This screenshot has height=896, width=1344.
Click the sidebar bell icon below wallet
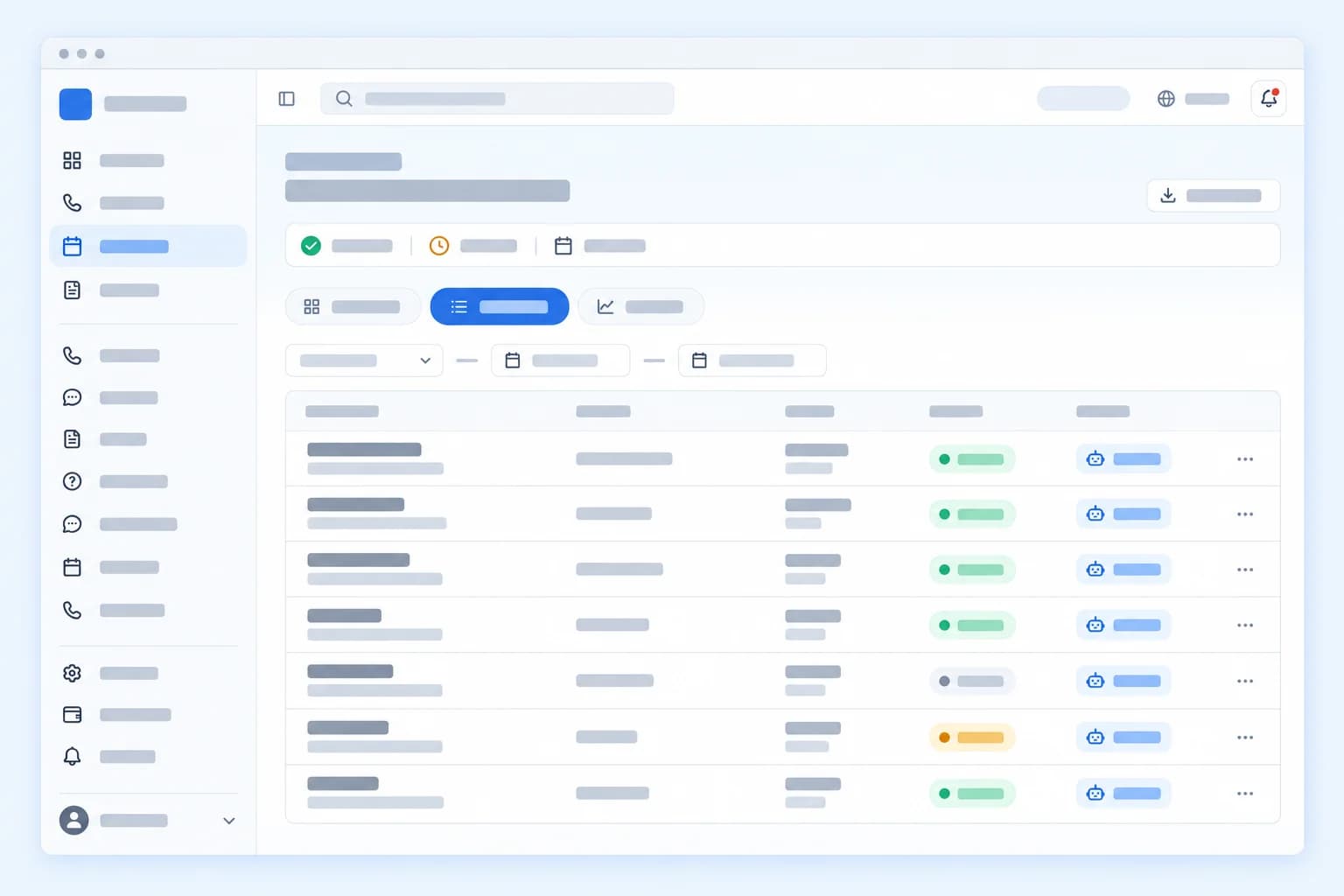[72, 757]
